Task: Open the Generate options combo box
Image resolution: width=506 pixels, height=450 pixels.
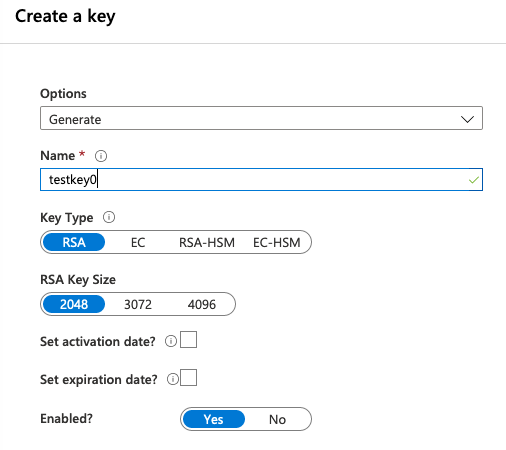Action: 261,118
